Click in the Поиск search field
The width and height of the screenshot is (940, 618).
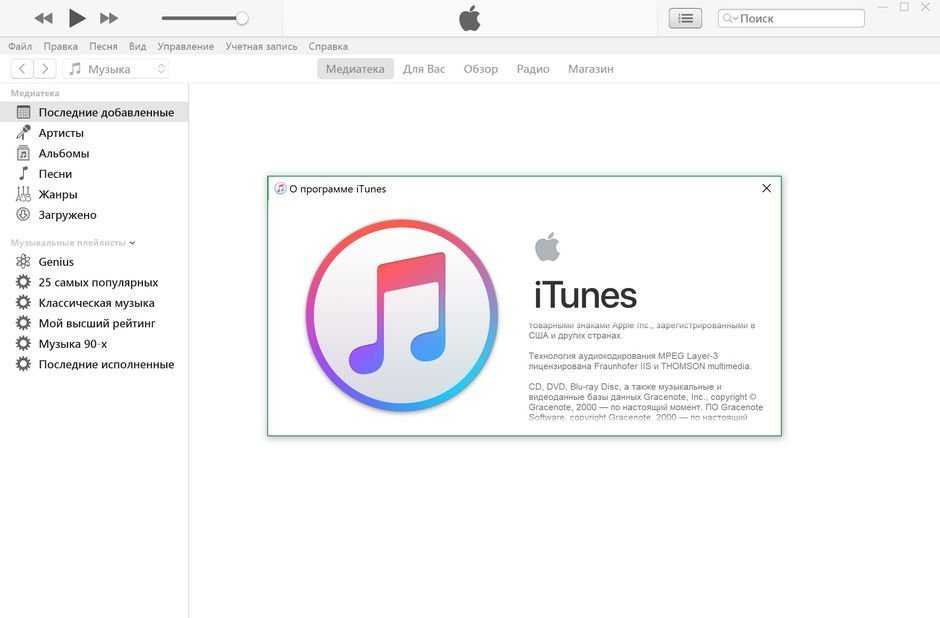pos(798,18)
